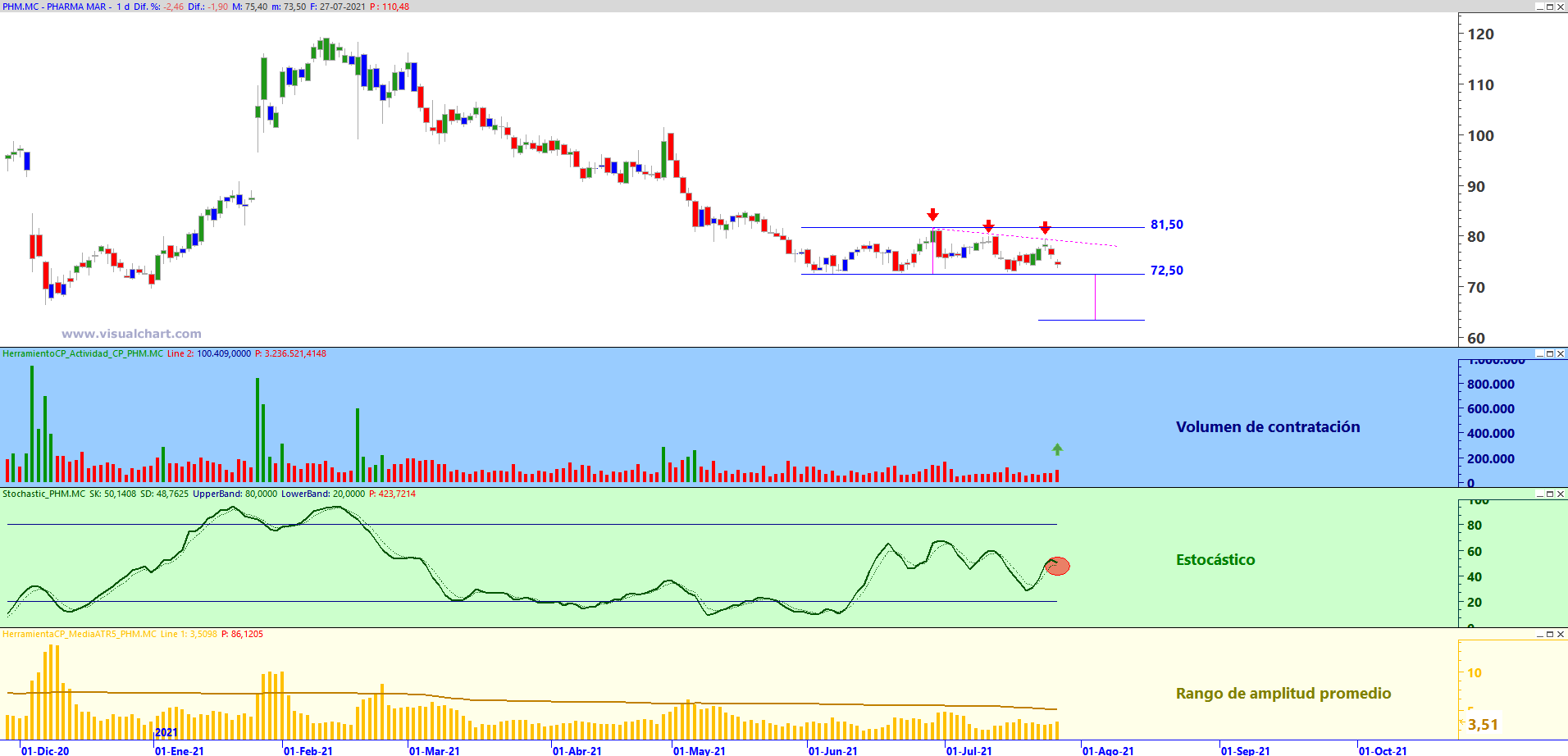Select the green up arrow in the volume panel
This screenshot has height=756, width=1568.
coord(1057,449)
